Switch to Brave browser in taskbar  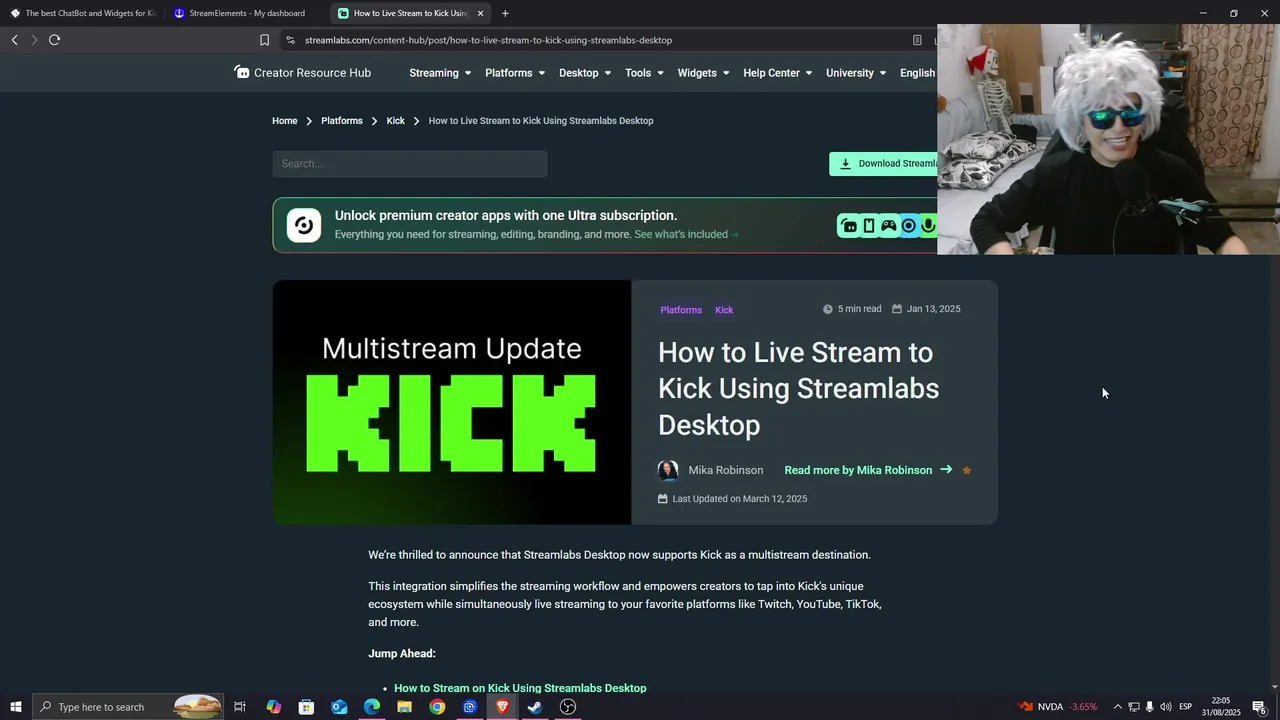pyautogui.click(x=502, y=707)
